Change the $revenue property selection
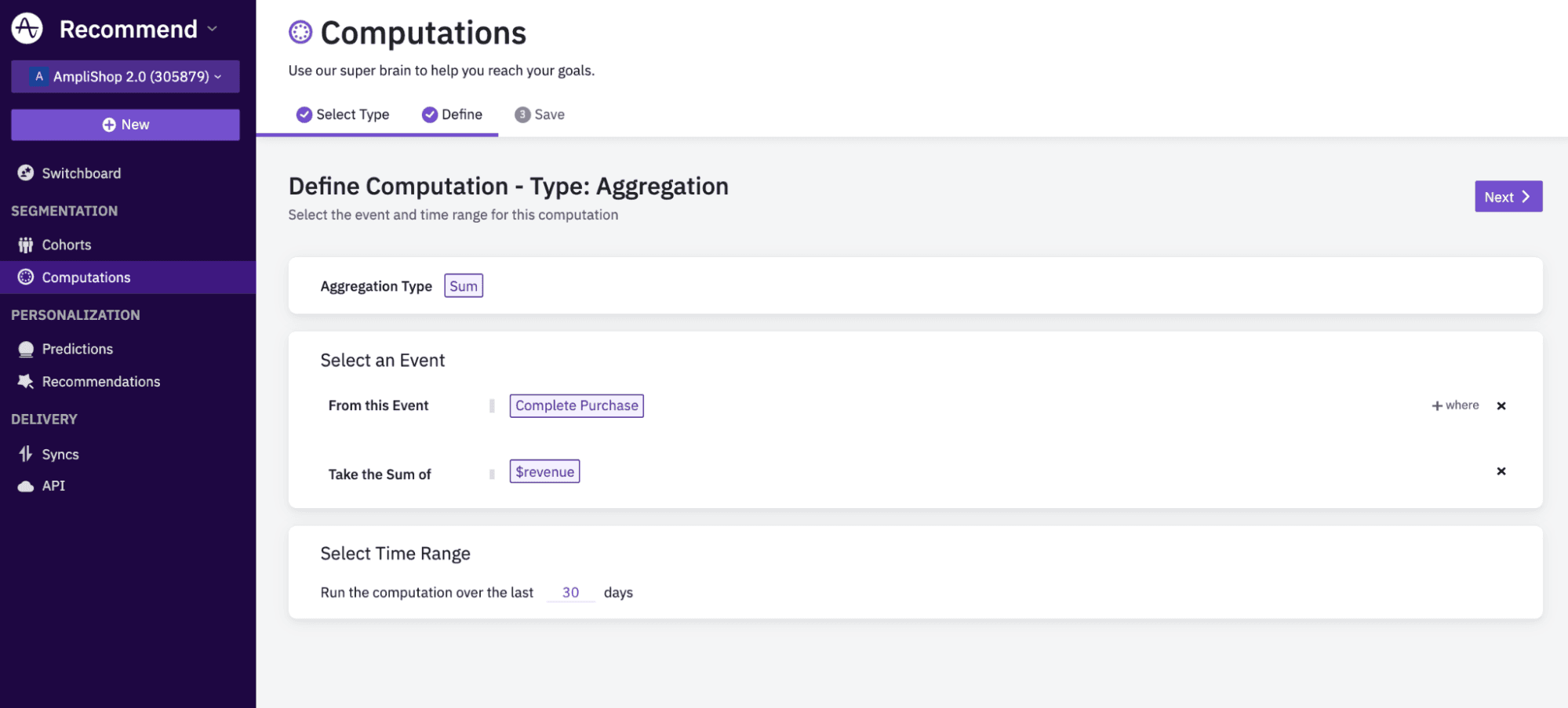 (x=544, y=471)
